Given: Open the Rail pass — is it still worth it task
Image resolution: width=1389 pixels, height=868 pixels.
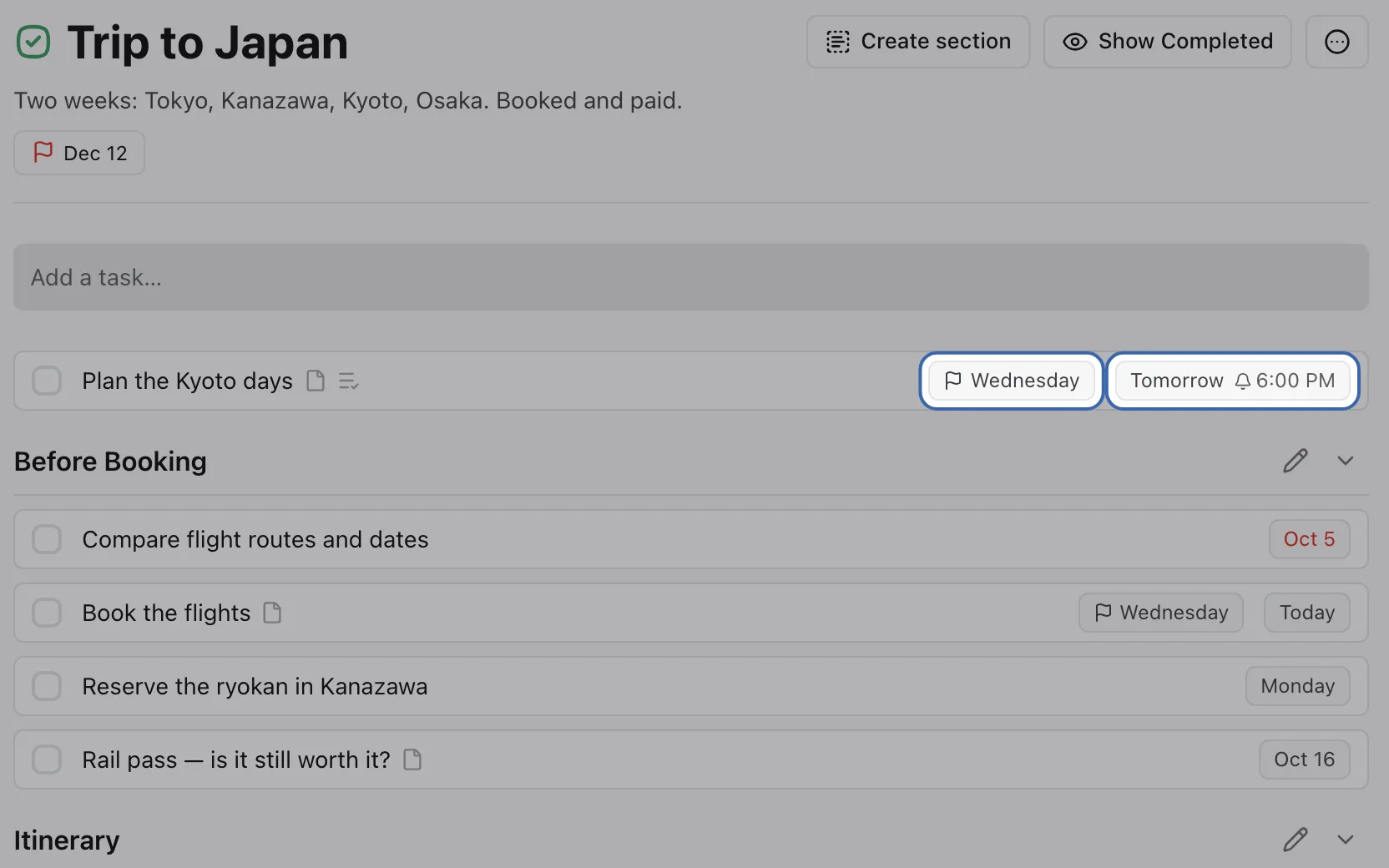Looking at the screenshot, I should point(691,759).
